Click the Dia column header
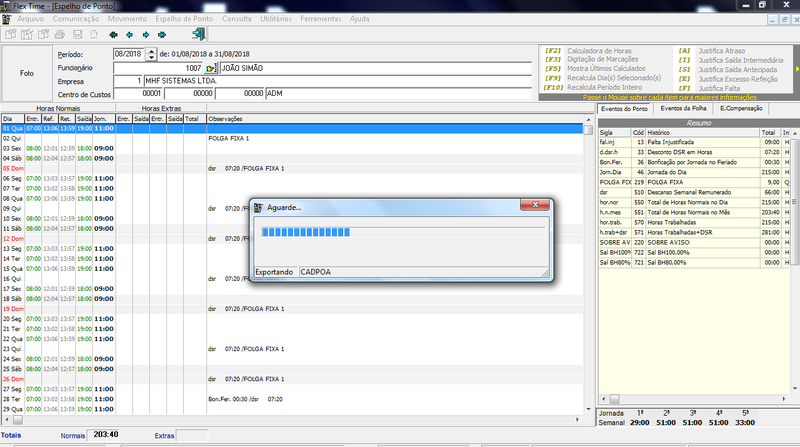Screen dimensions: 800x447 13,119
